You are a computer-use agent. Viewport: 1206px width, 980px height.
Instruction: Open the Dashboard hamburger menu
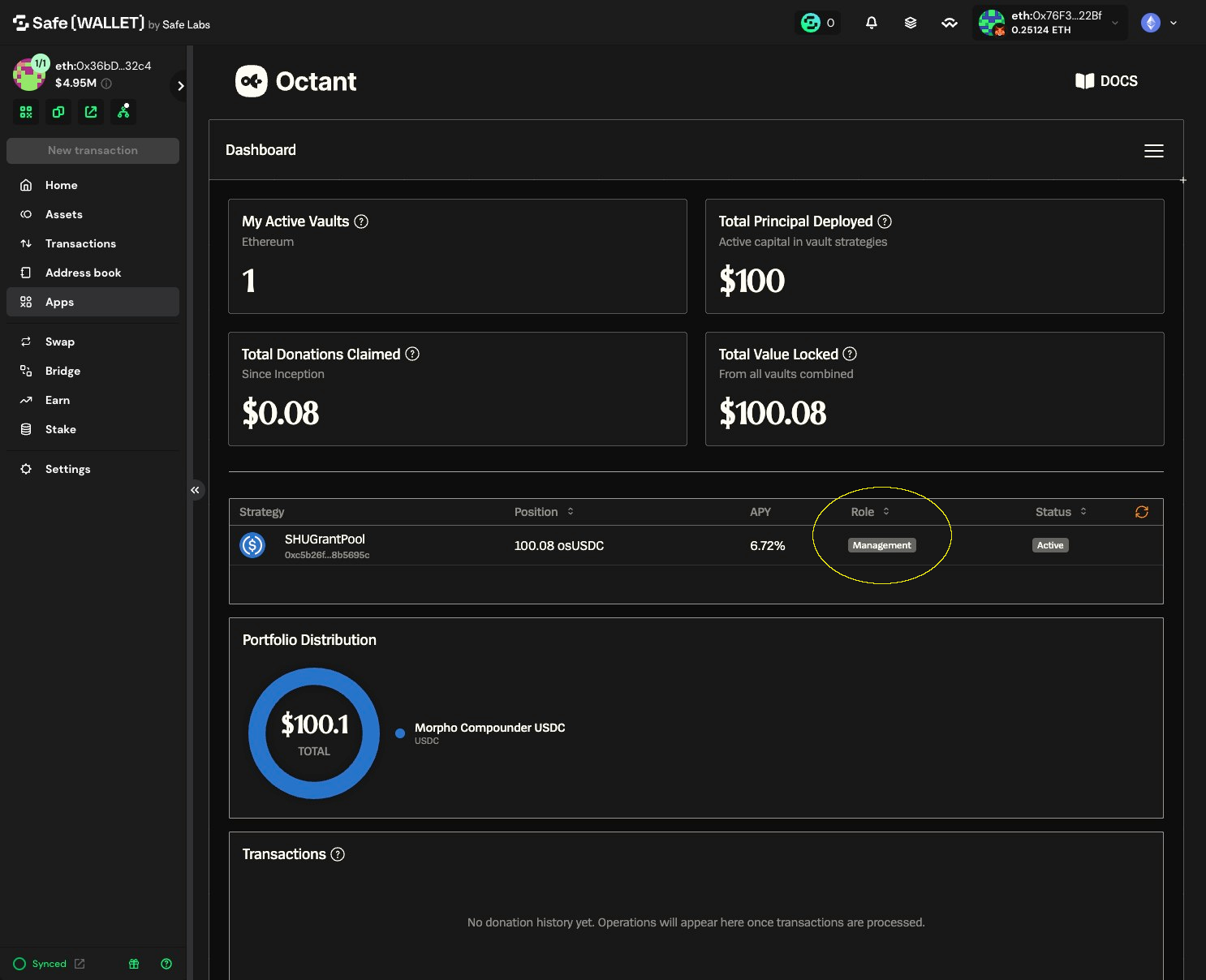(x=1154, y=151)
